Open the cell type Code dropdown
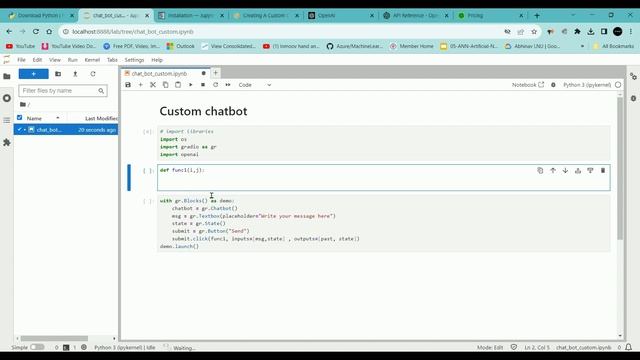Viewport: 640px width, 360px height. (255, 85)
